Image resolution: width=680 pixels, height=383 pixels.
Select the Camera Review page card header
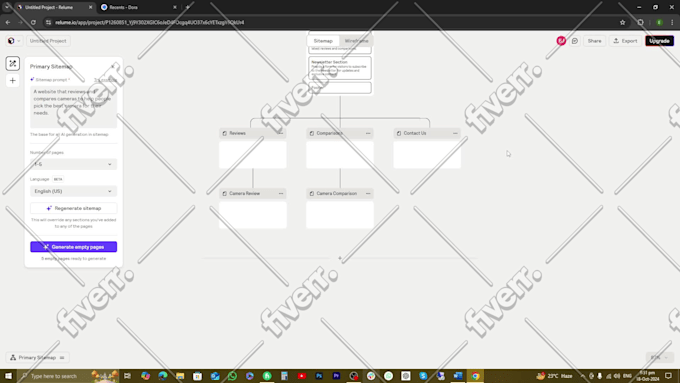point(252,193)
